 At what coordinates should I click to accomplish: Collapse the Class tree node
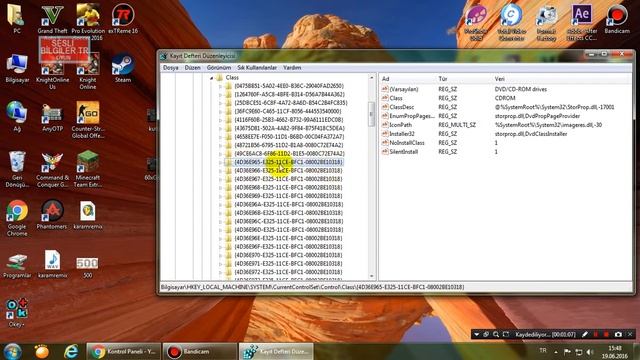point(211,78)
